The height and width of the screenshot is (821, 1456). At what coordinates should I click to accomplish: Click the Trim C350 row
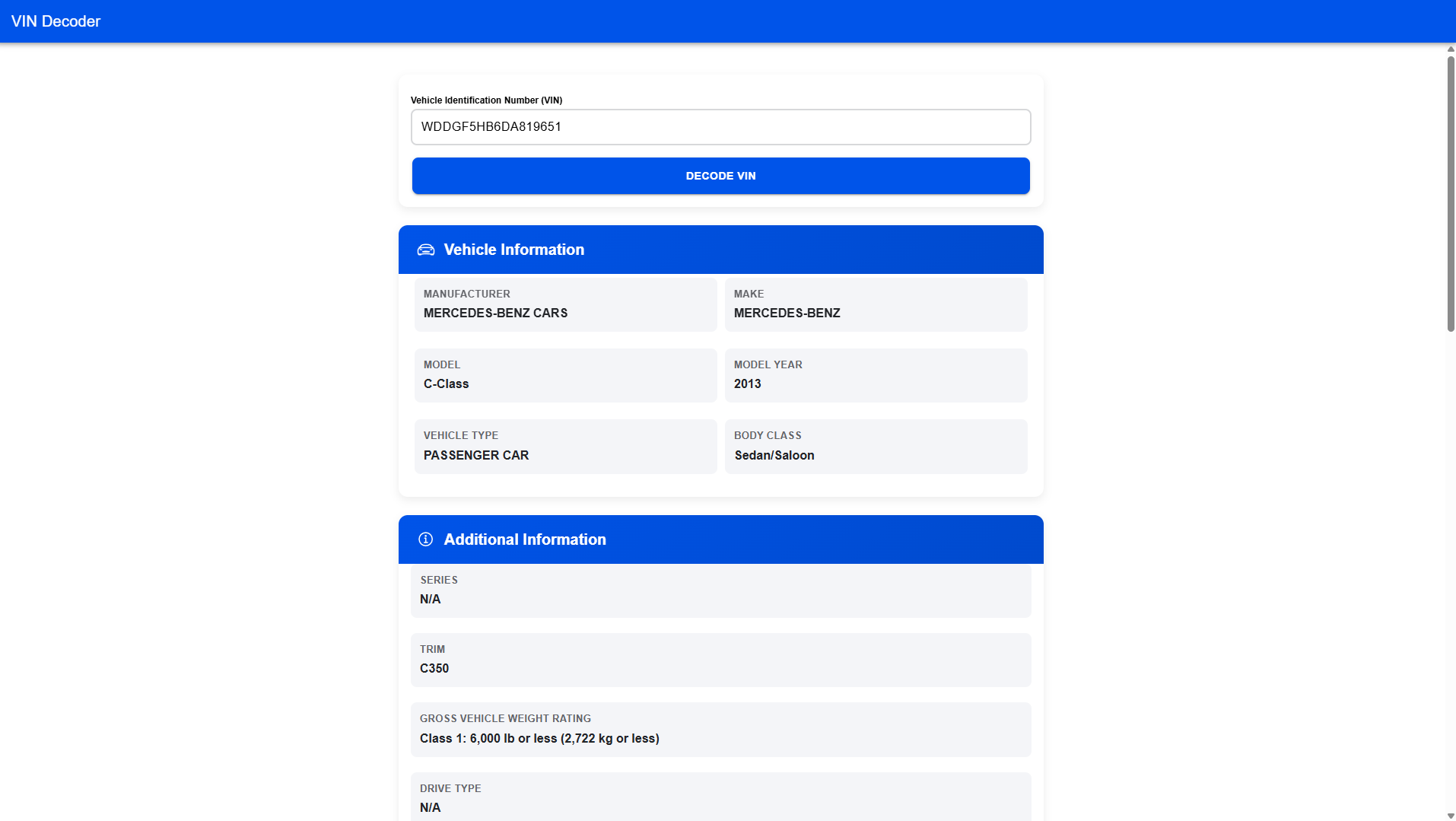coord(720,660)
